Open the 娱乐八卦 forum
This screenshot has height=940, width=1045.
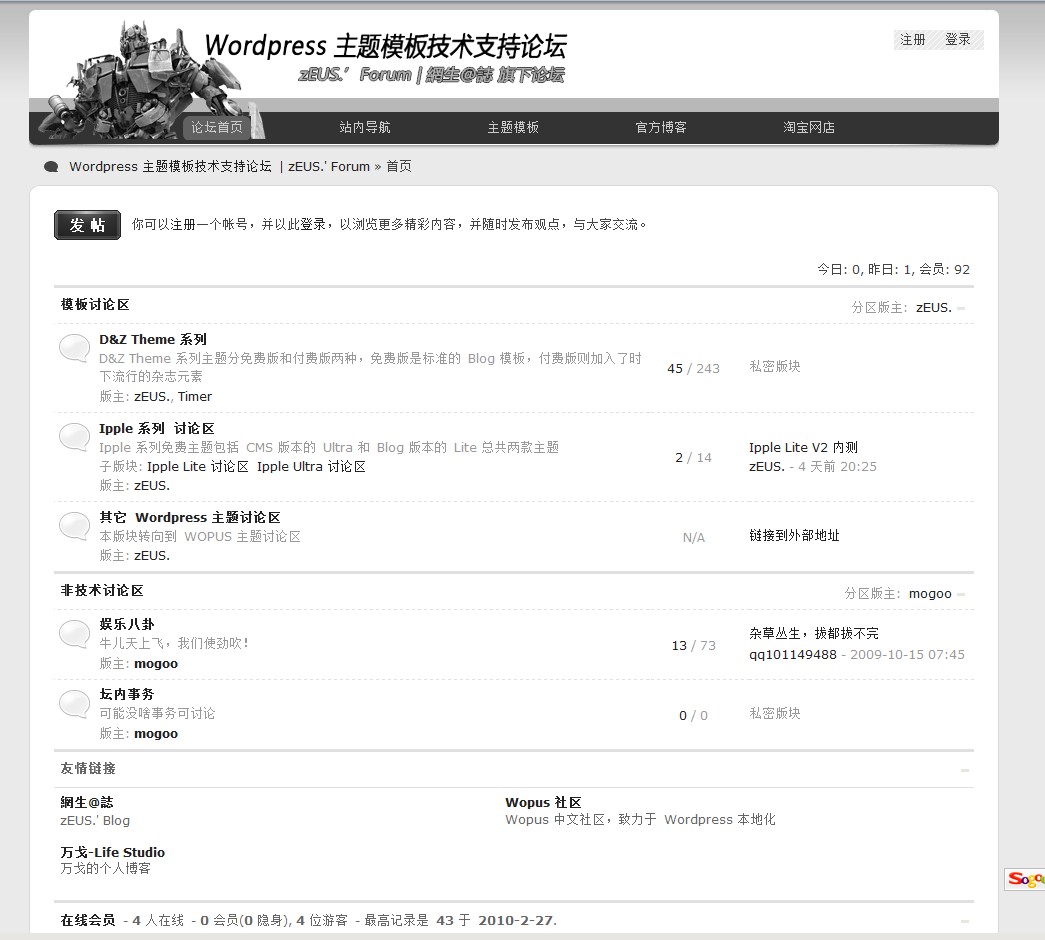coord(127,625)
